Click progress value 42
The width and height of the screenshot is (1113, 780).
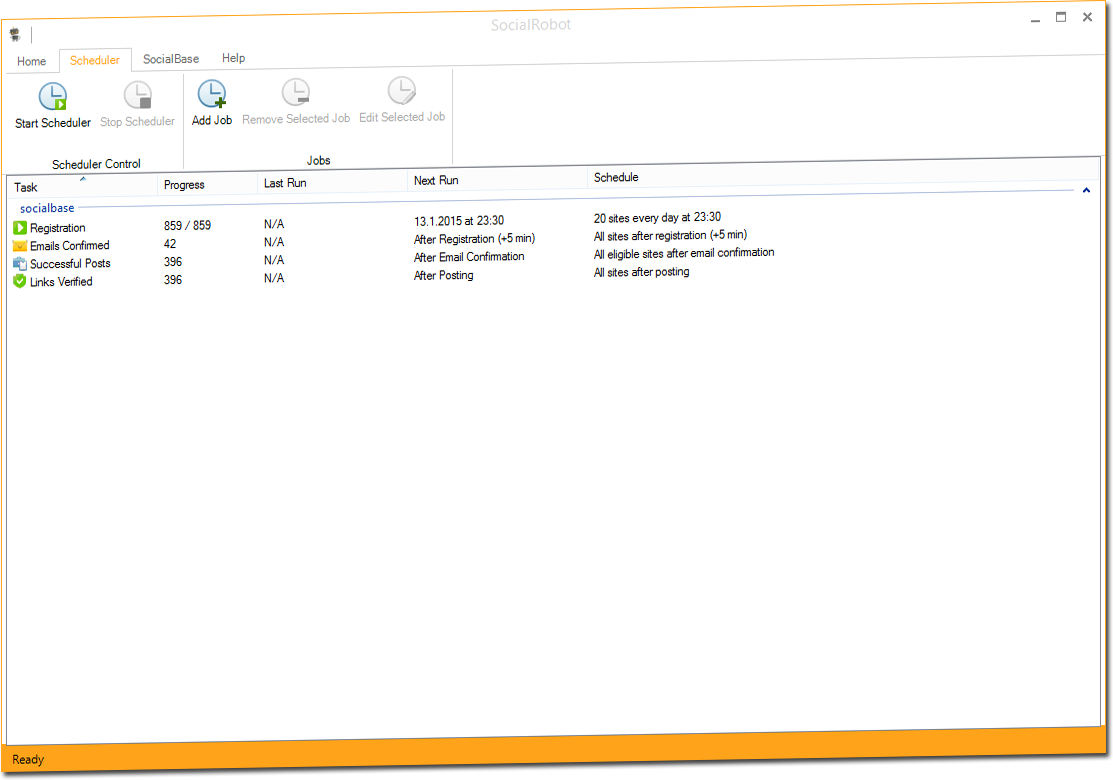170,244
